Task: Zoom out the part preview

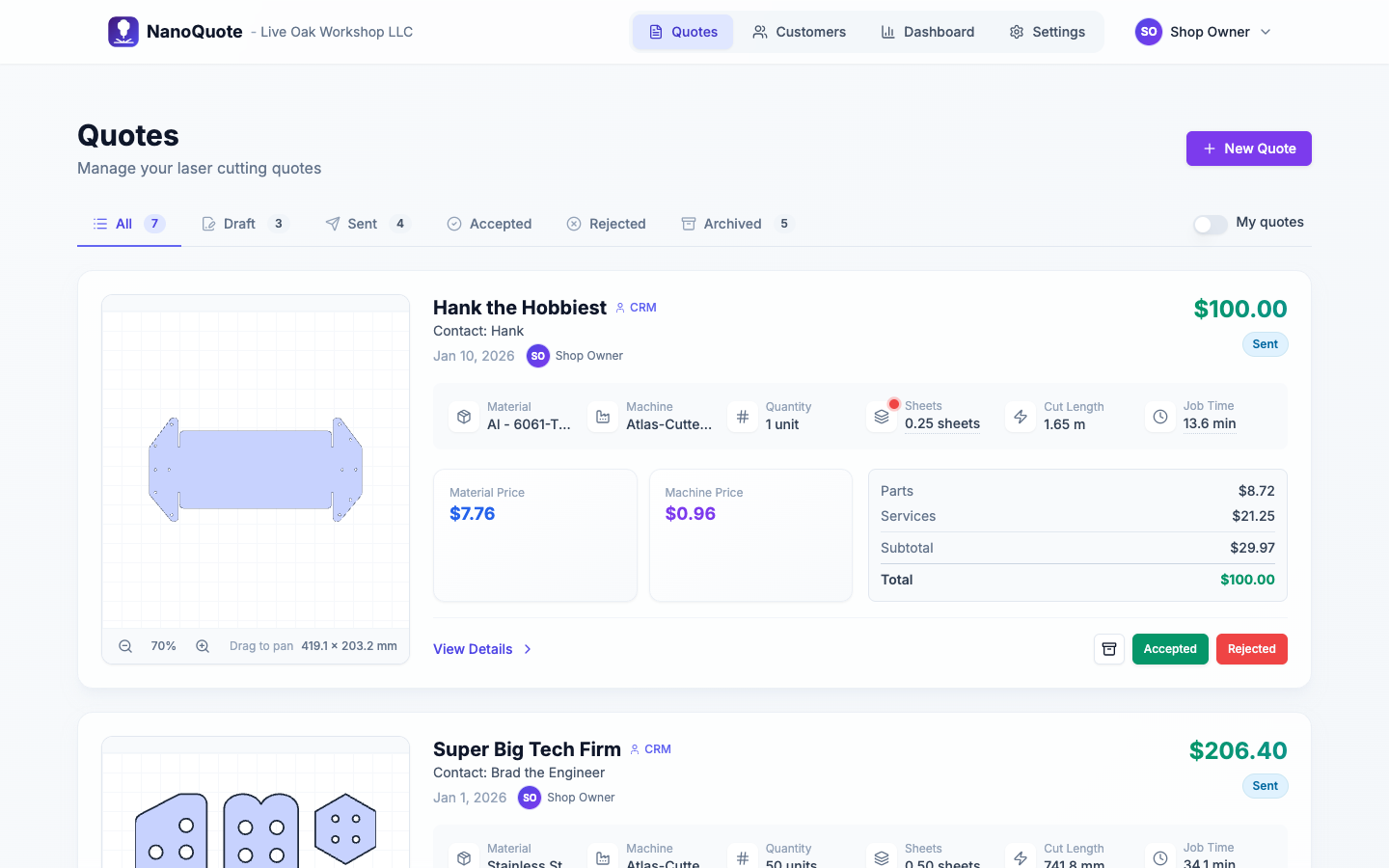Action: coord(125,646)
